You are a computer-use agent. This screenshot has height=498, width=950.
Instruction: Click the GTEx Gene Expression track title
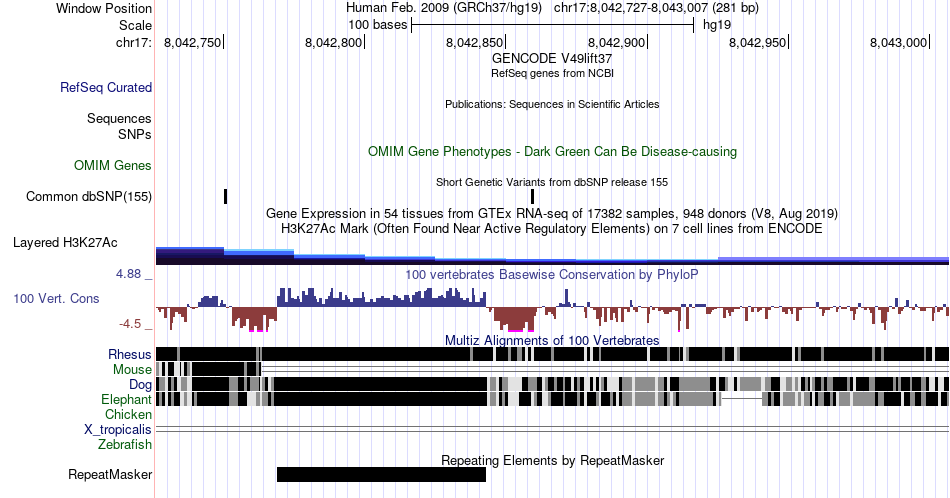coord(552,213)
